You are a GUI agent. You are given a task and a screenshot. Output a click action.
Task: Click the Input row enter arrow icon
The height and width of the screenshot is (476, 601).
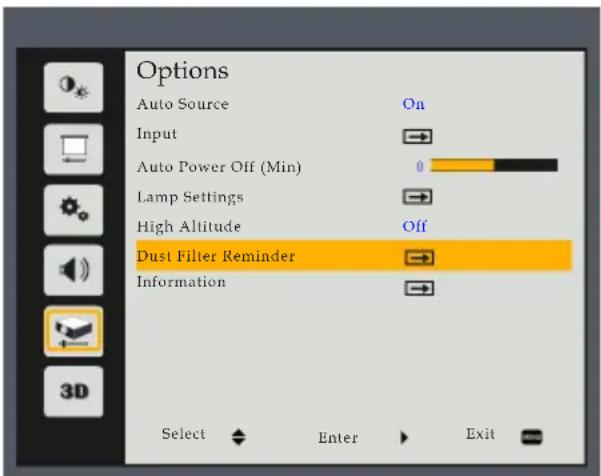pos(417,136)
